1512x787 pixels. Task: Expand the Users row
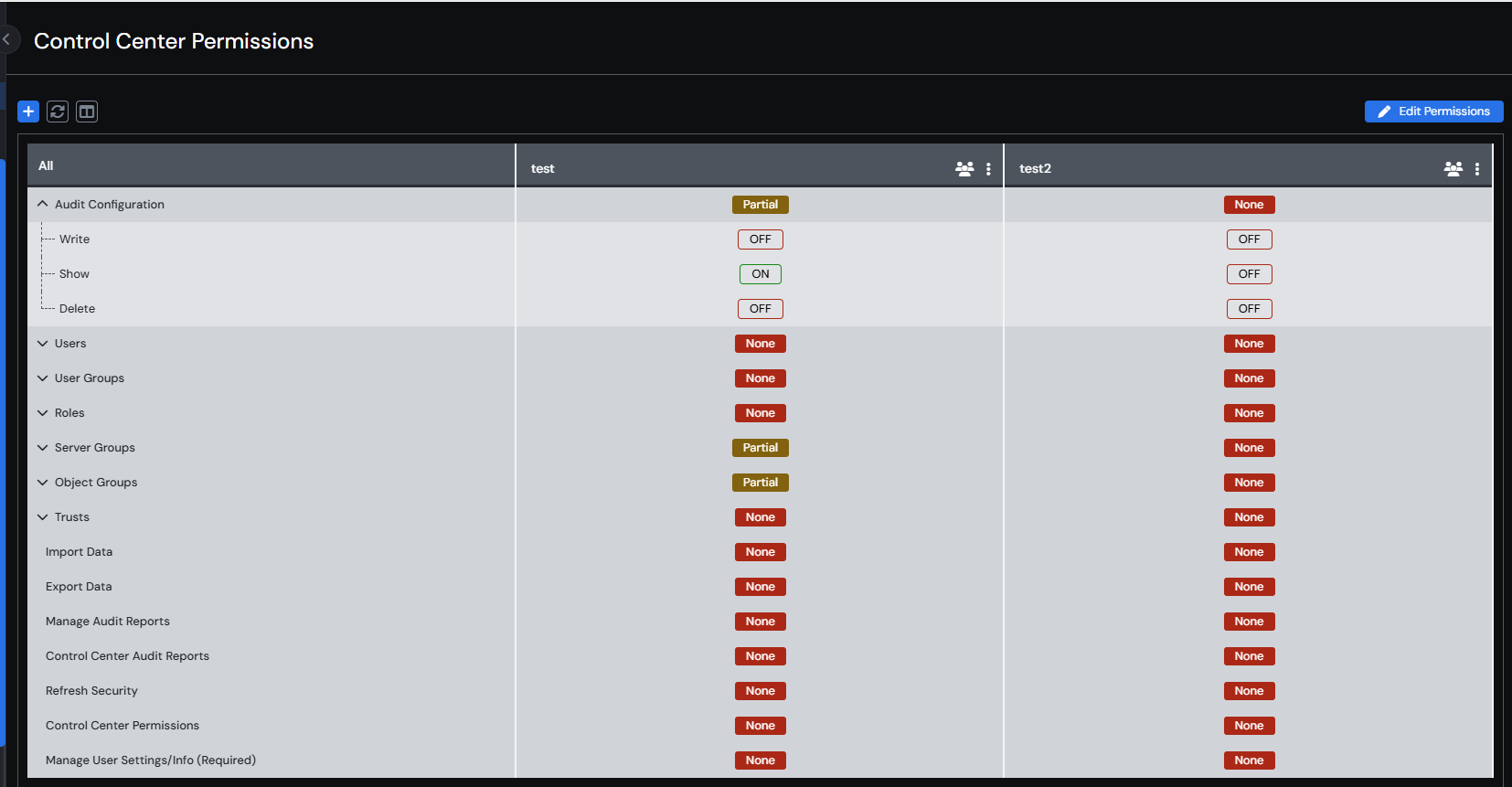(42, 344)
